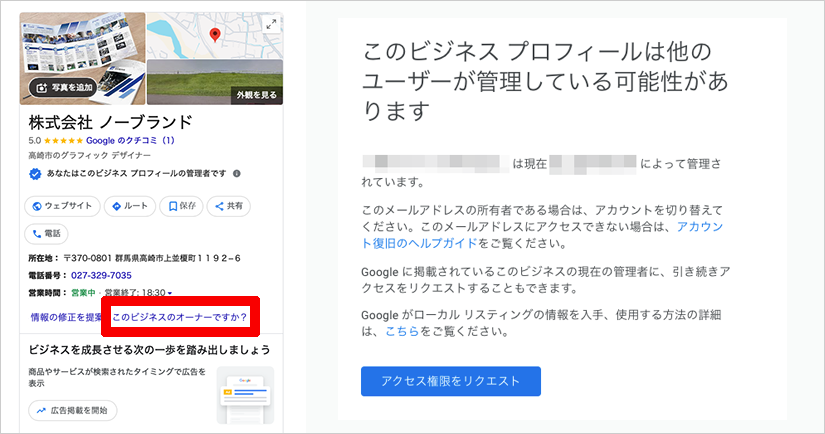Click the ad illustration image
The image size is (825, 434).
click(245, 395)
